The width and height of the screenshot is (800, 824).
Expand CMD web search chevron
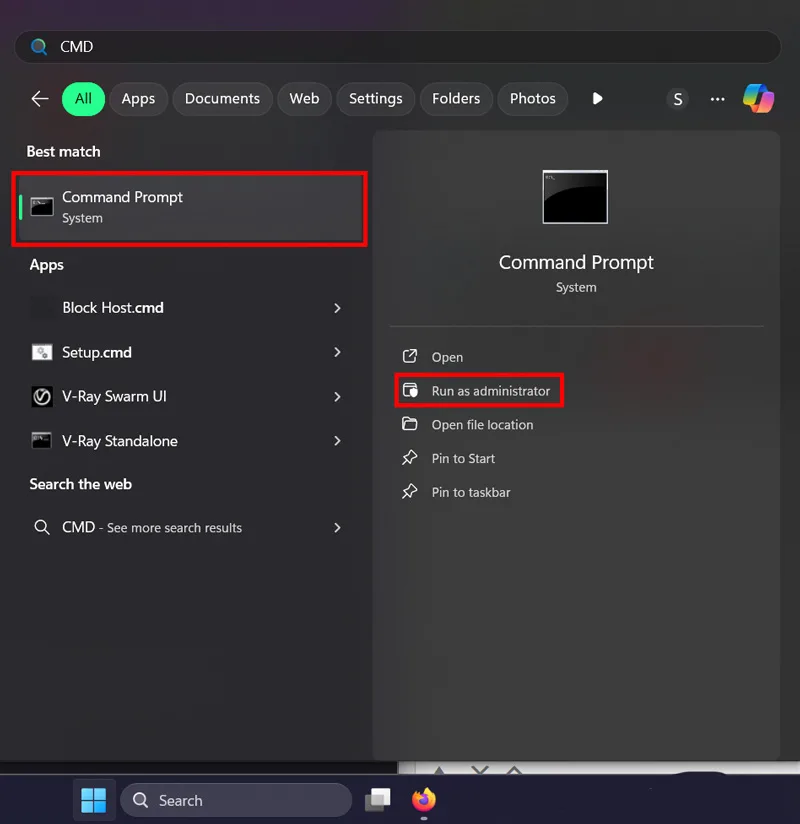point(337,528)
